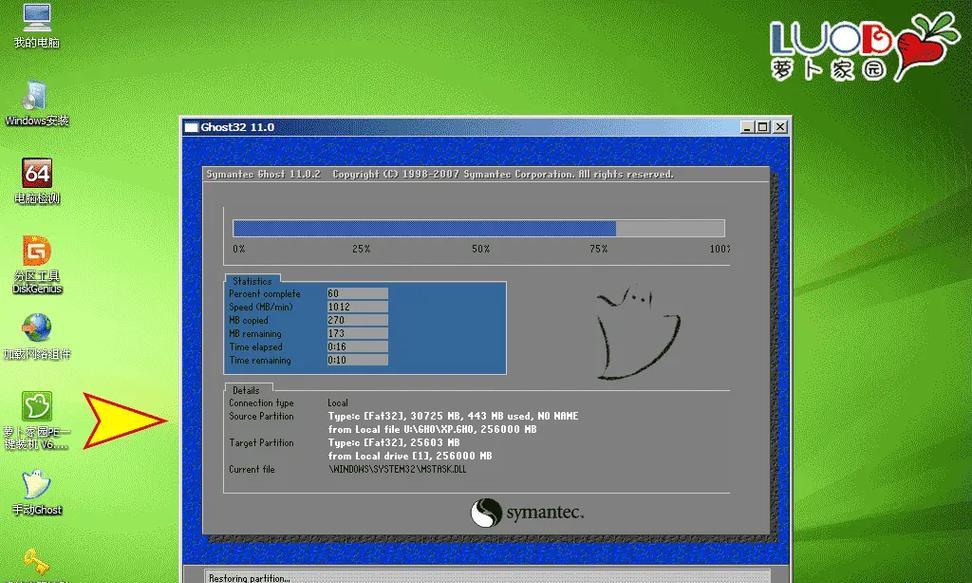The image size is (972, 583).
Task: Click the Symantec Ghost 11.0.2 copyright header
Action: point(440,174)
